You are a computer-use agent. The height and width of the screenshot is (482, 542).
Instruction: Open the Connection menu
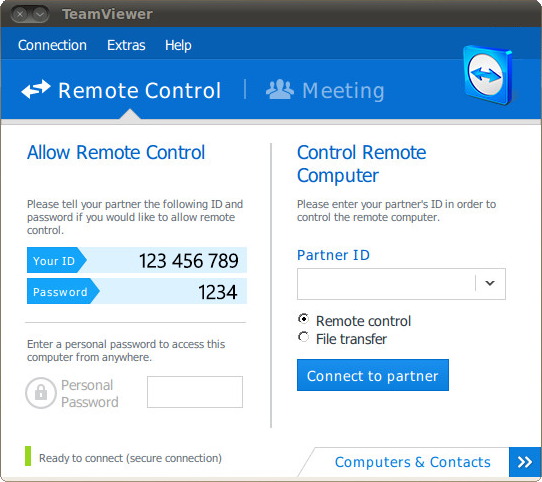(x=52, y=45)
